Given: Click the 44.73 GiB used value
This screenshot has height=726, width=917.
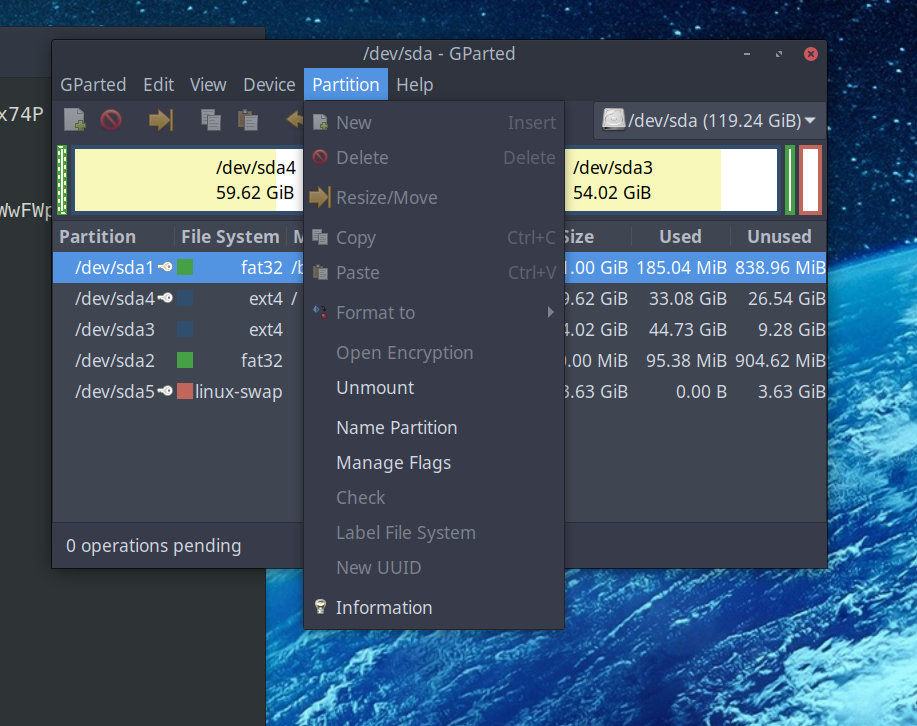Looking at the screenshot, I should click(x=688, y=329).
